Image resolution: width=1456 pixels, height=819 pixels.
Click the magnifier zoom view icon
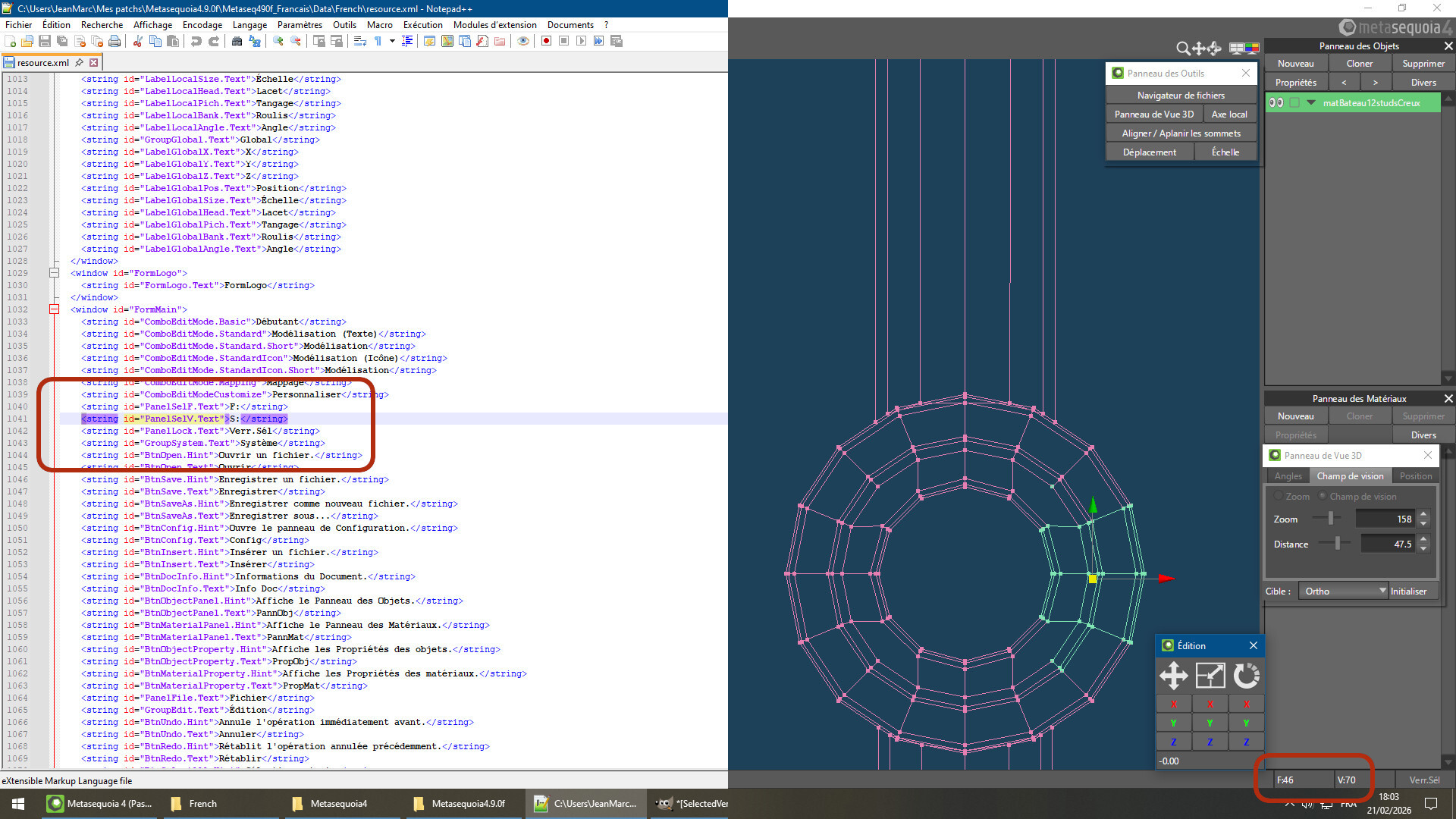1182,49
